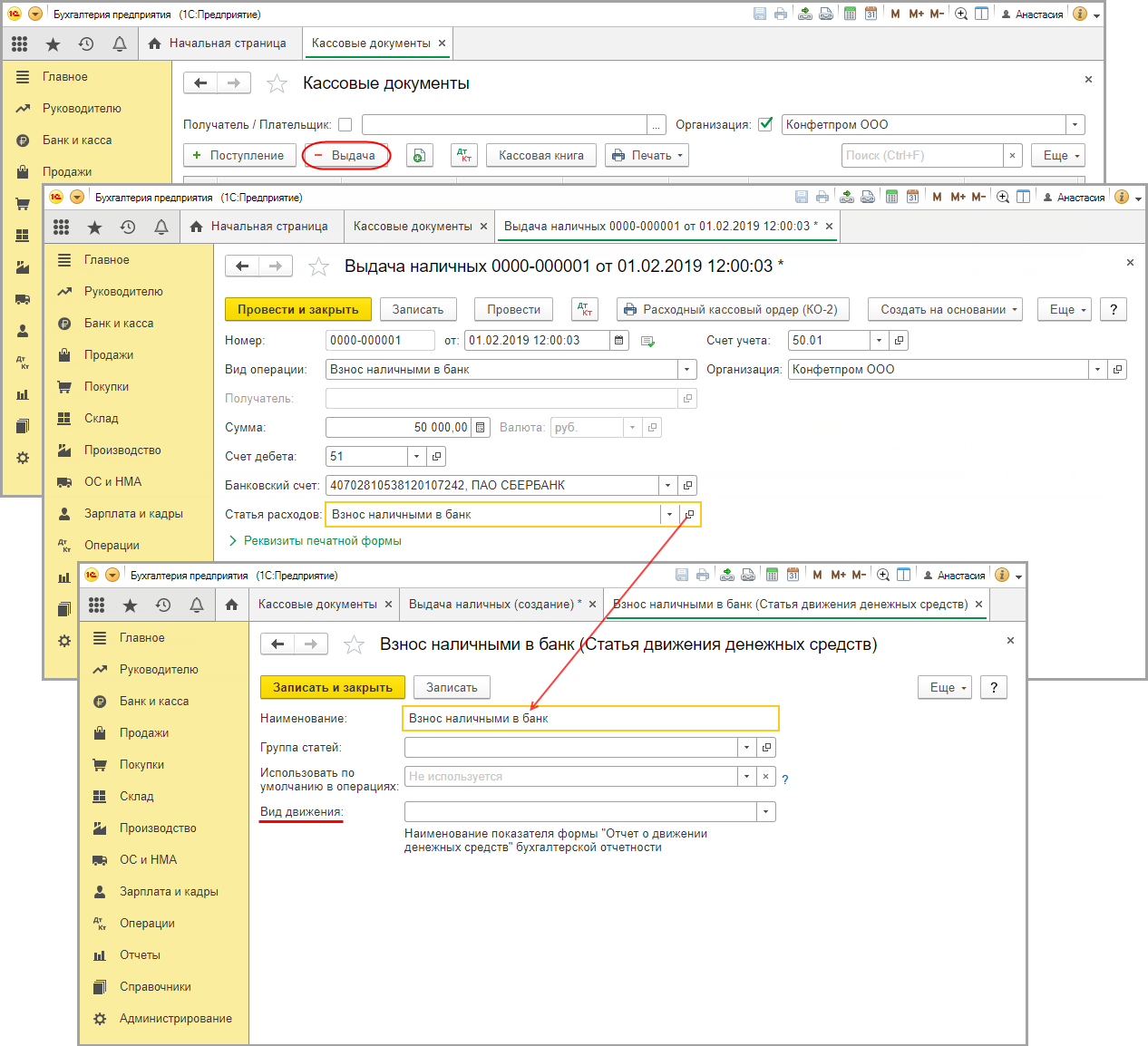This screenshot has width=1148, height=1046.
Task: Open the Банковский счет dropdown
Action: [668, 486]
